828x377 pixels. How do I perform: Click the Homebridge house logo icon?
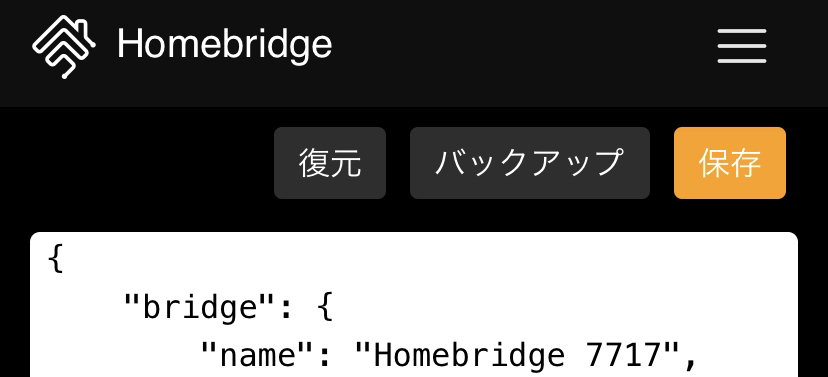point(64,47)
